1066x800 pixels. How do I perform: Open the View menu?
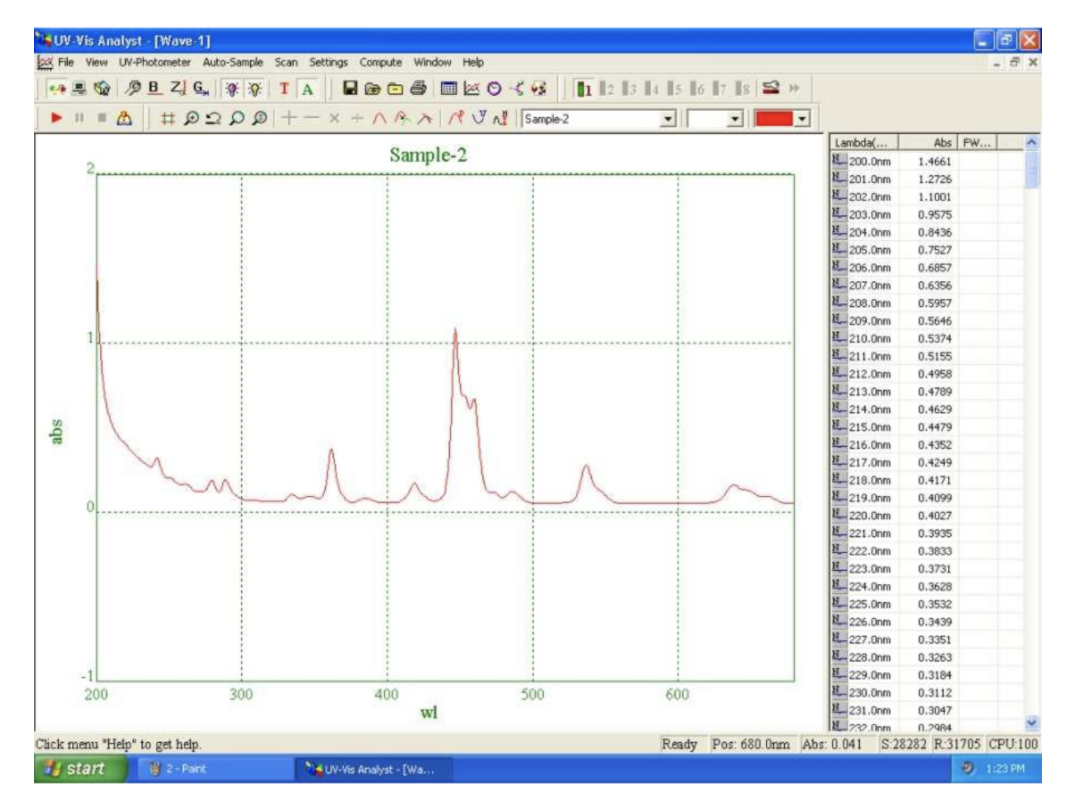pos(97,63)
